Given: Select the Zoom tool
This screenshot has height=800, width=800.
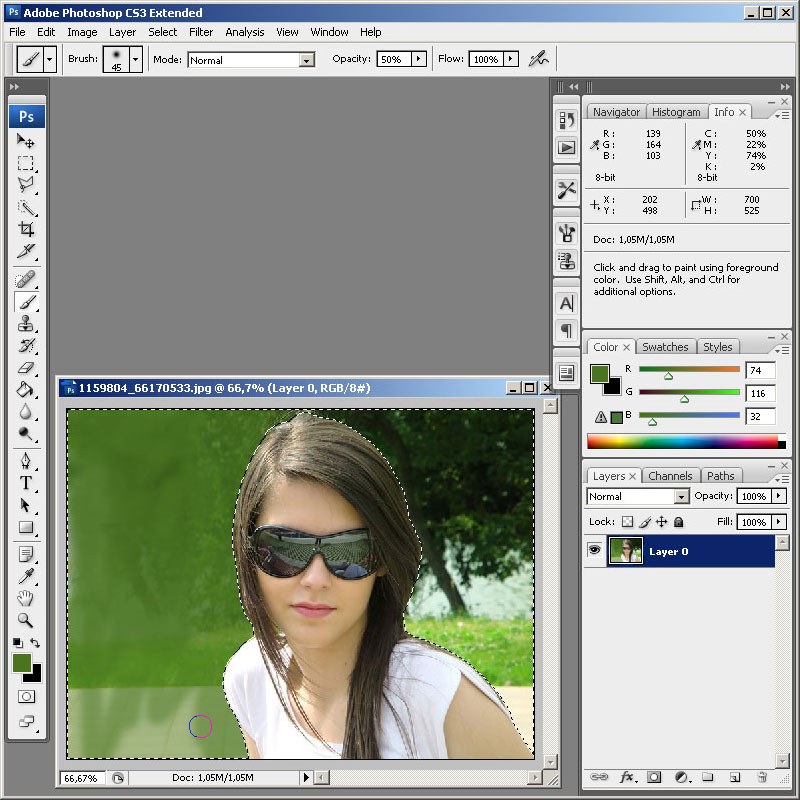Looking at the screenshot, I should (x=26, y=620).
